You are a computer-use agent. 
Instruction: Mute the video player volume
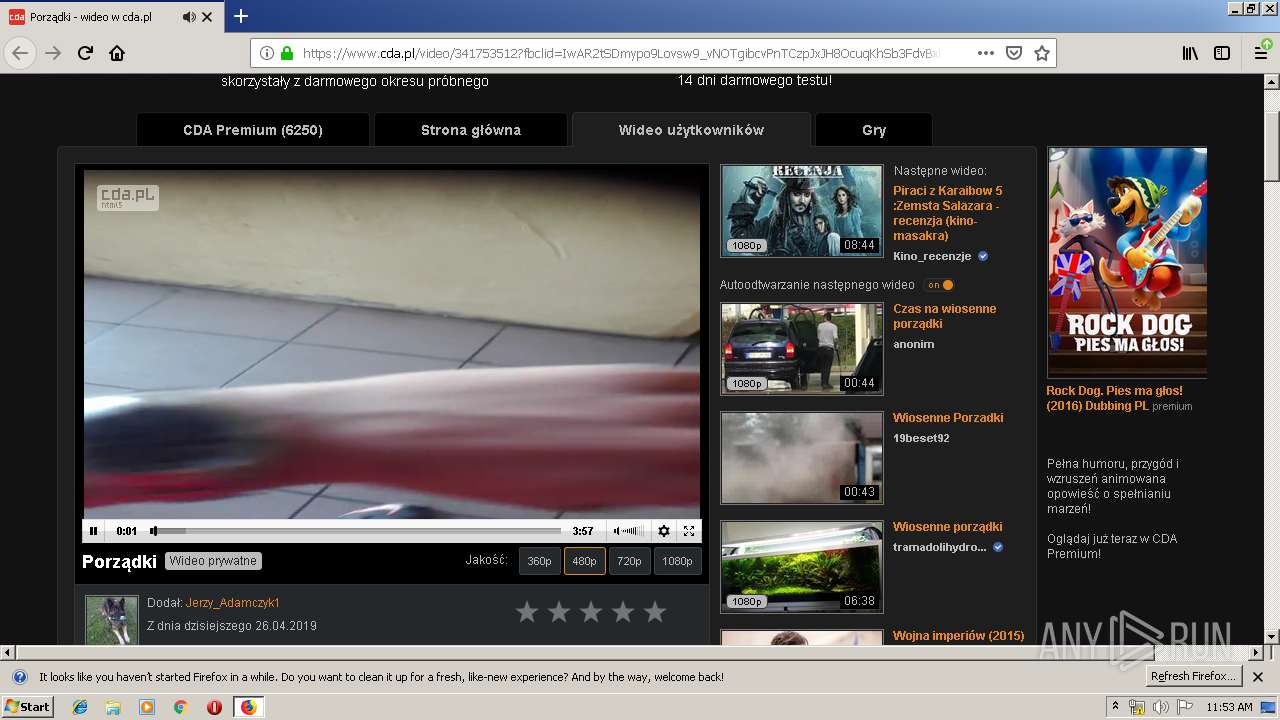tap(618, 531)
